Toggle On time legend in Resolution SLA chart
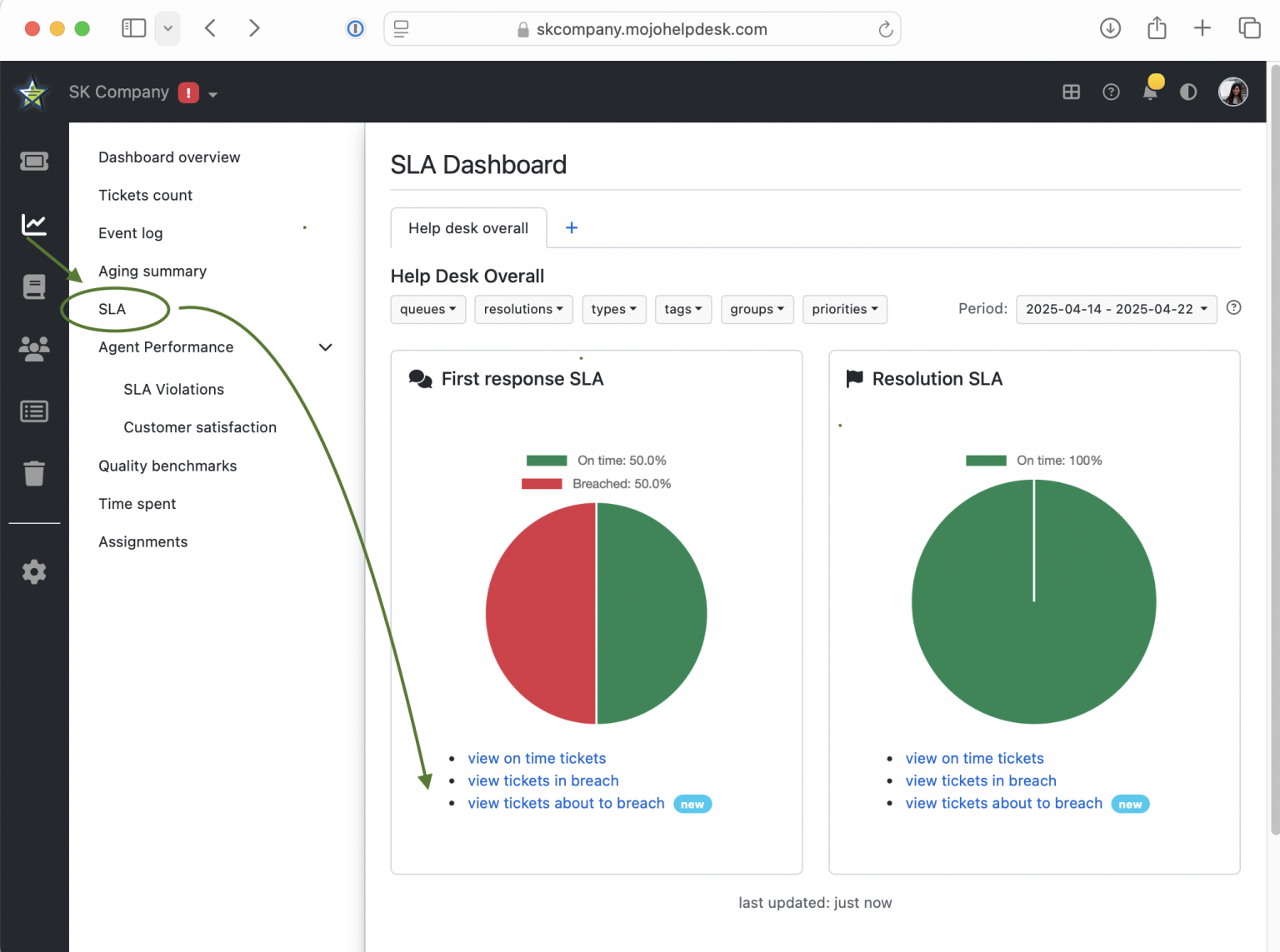The image size is (1280, 952). coord(1034,461)
